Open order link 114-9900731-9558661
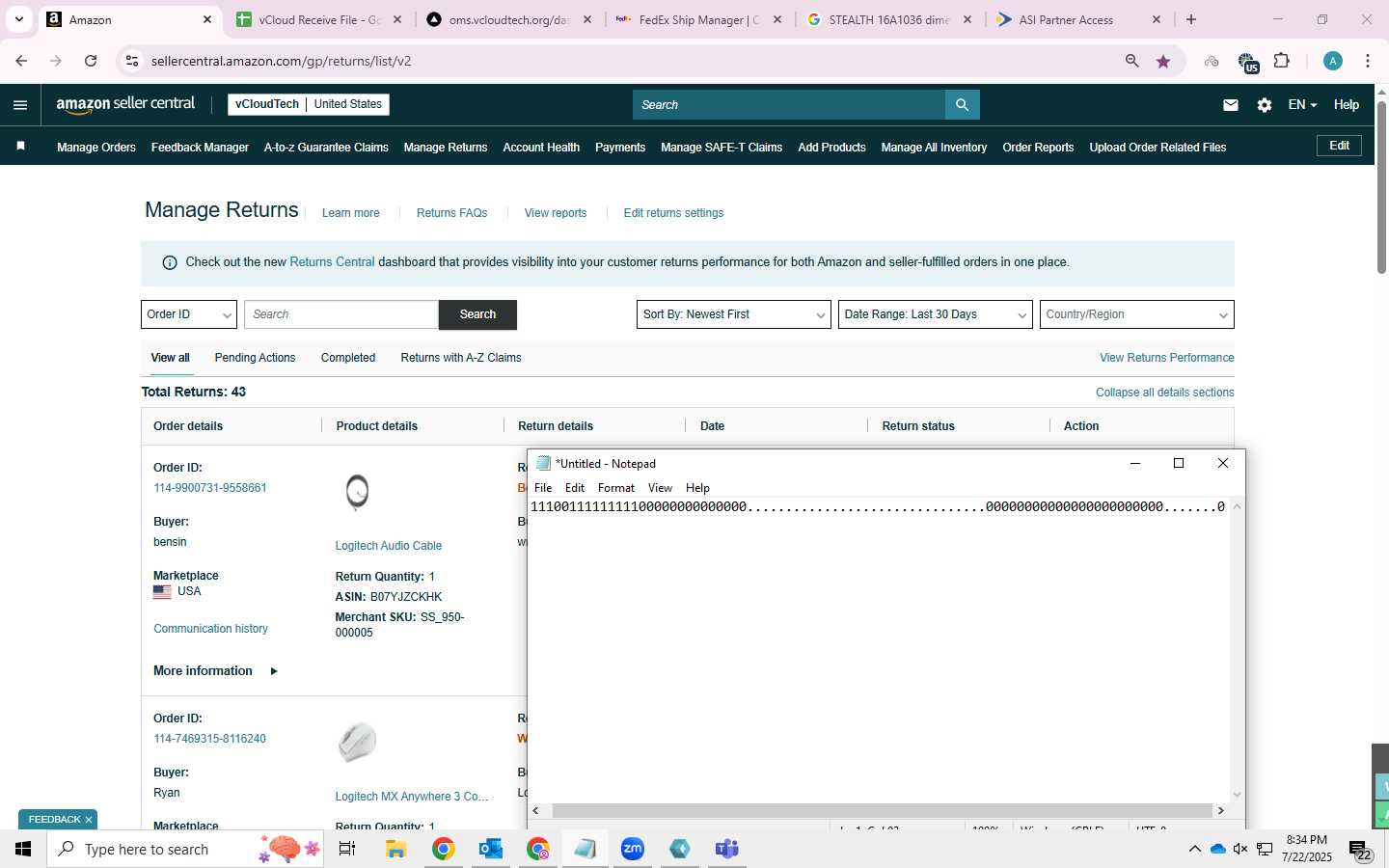 [210, 488]
